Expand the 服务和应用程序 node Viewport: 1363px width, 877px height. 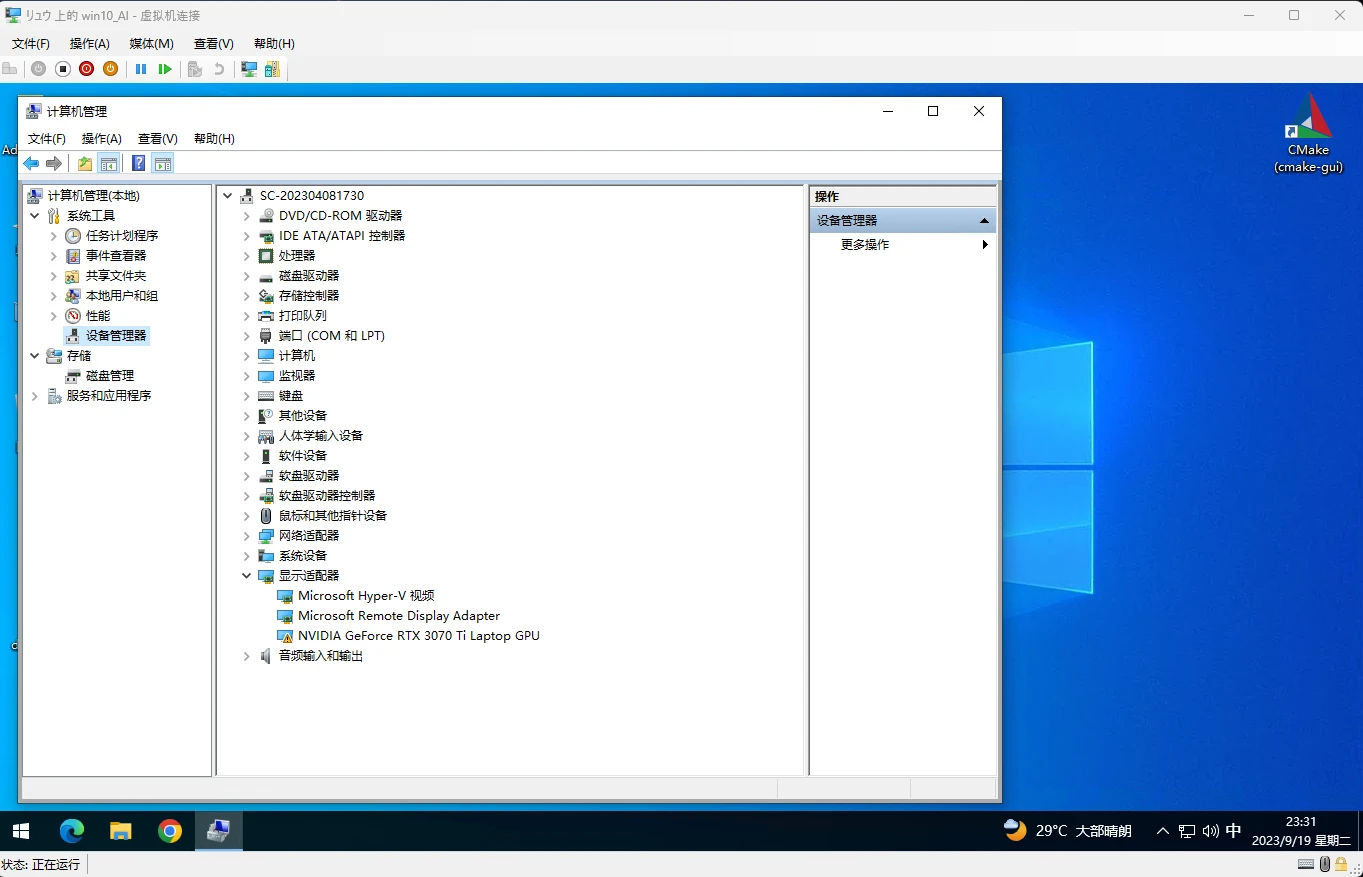(x=35, y=396)
